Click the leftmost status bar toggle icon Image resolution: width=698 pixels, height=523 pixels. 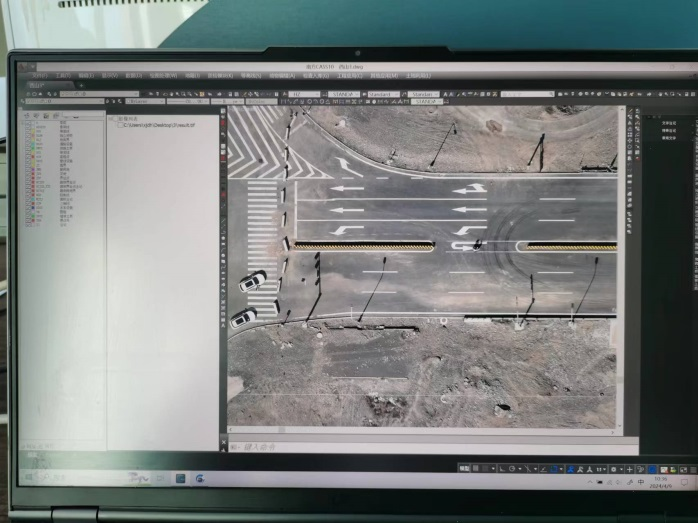(x=463, y=467)
